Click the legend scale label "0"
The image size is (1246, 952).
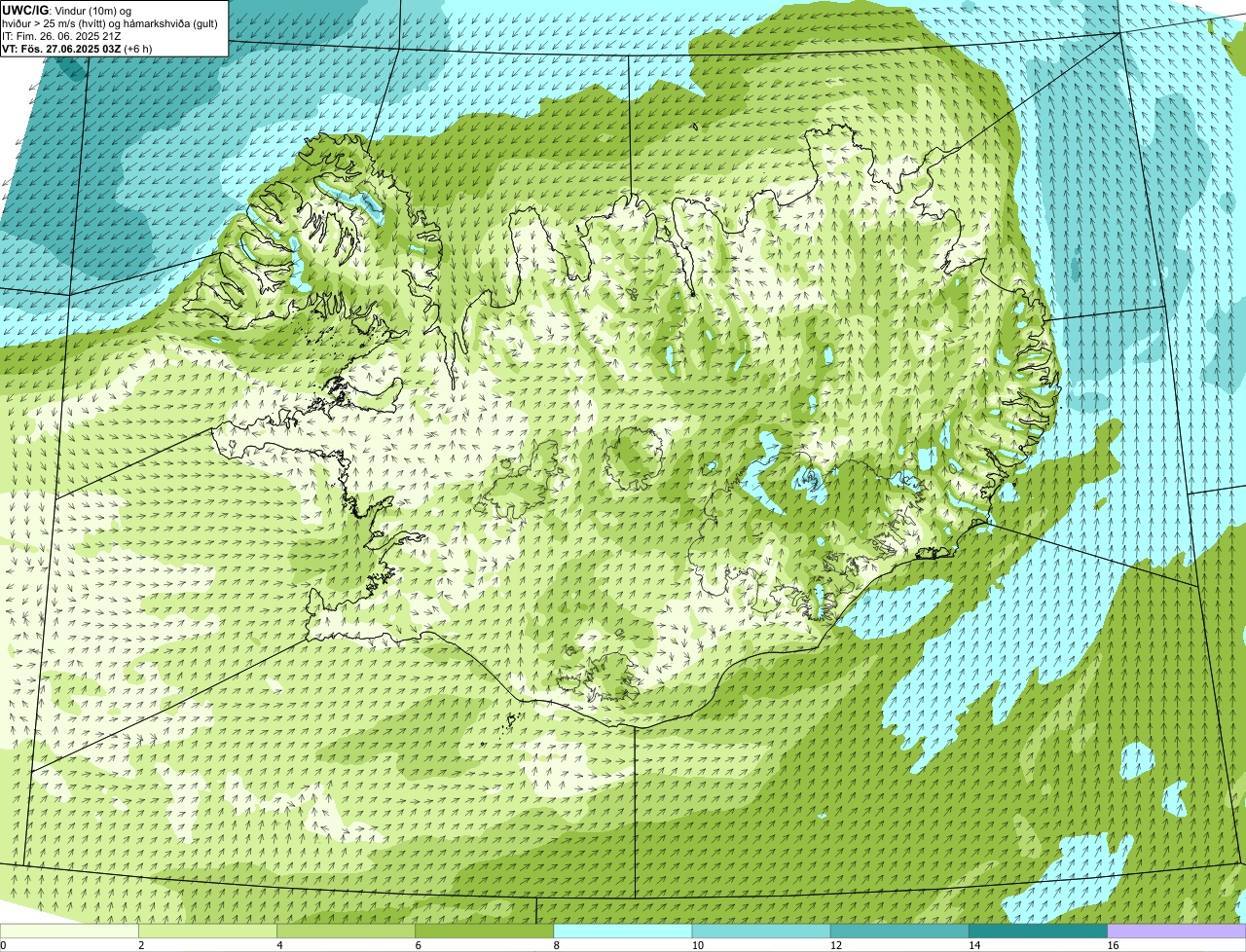tap(3, 945)
